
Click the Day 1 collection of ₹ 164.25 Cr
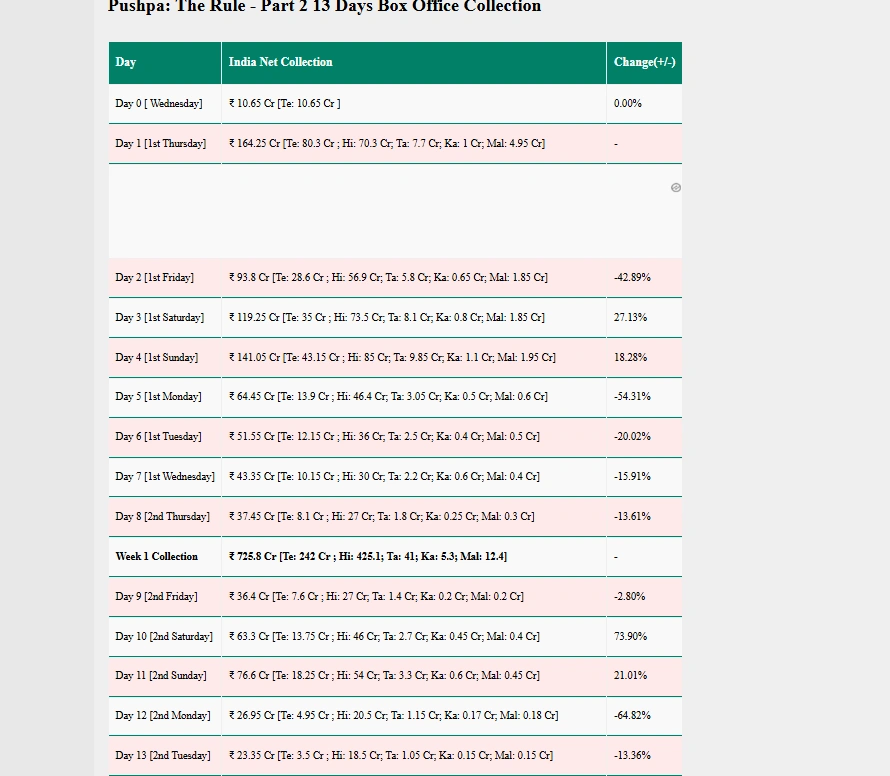click(x=386, y=144)
